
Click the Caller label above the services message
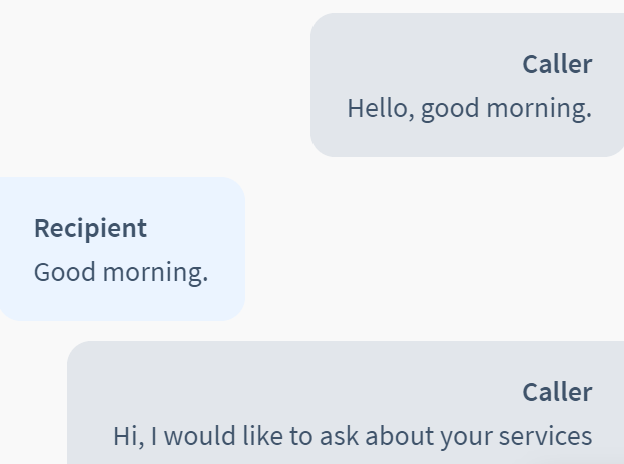pos(557,392)
